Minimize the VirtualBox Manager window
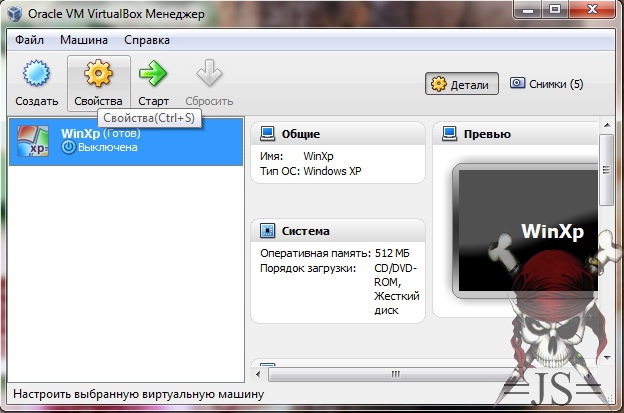This screenshot has width=624, height=413. point(528,10)
